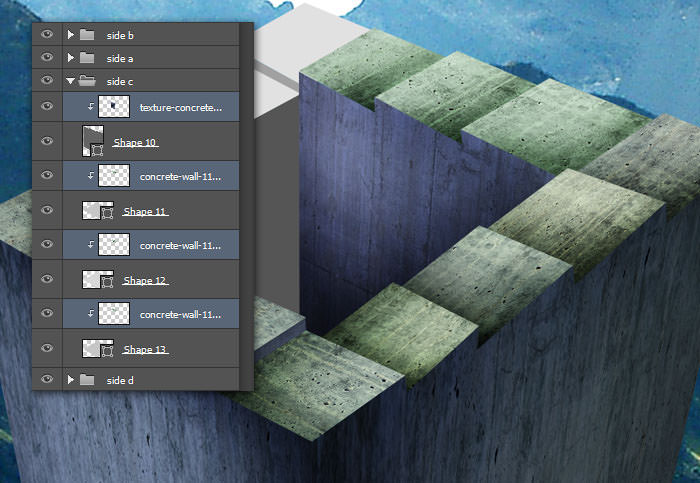Select the 'side a' group name
The width and height of the screenshot is (700, 483).
[120, 58]
